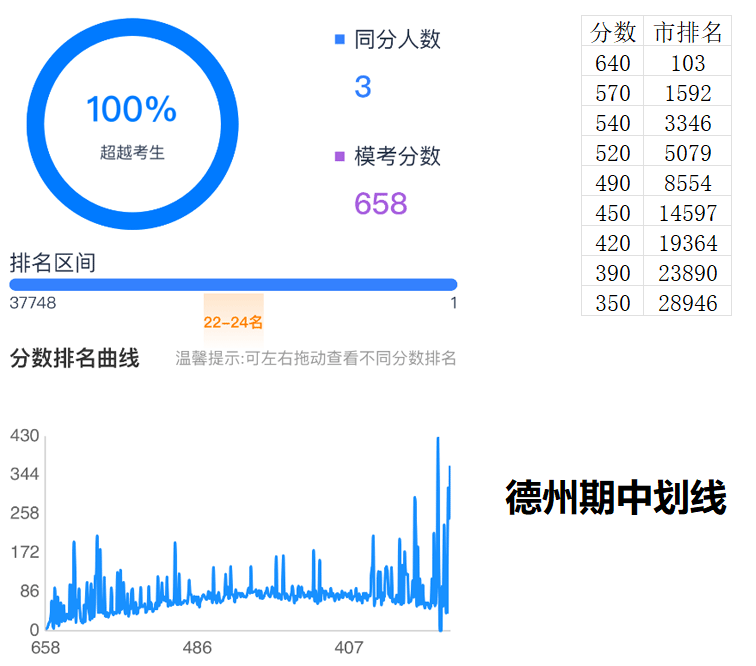
Task: Click the 模考分数 value 658
Action: tap(381, 204)
